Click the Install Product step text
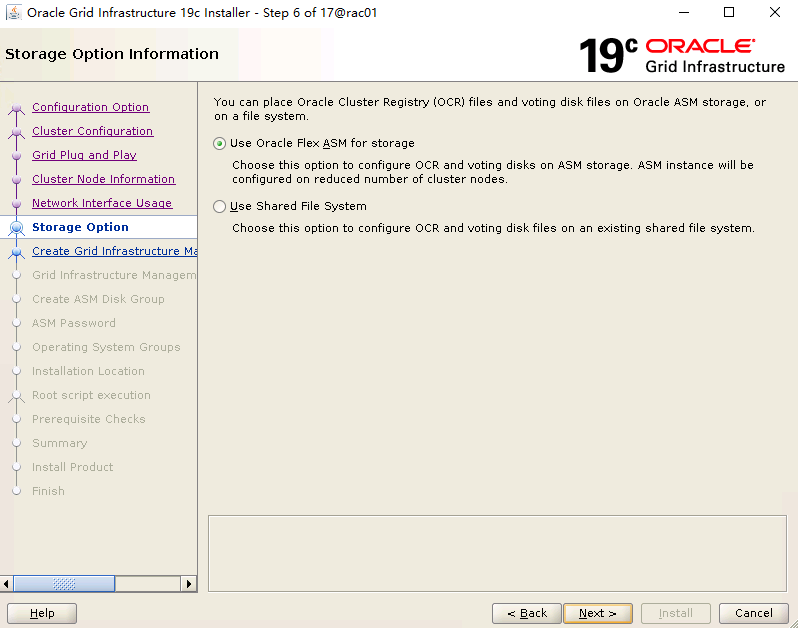 click(x=72, y=467)
